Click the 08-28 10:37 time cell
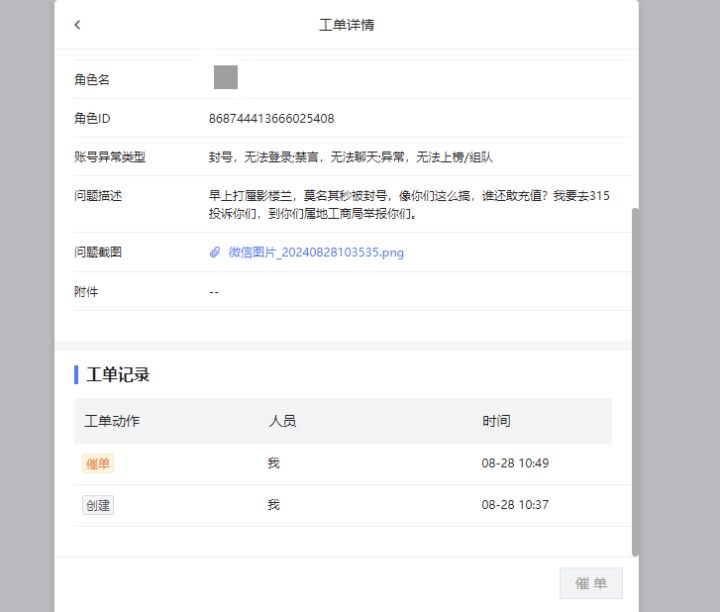This screenshot has height=612, width=720. (515, 505)
